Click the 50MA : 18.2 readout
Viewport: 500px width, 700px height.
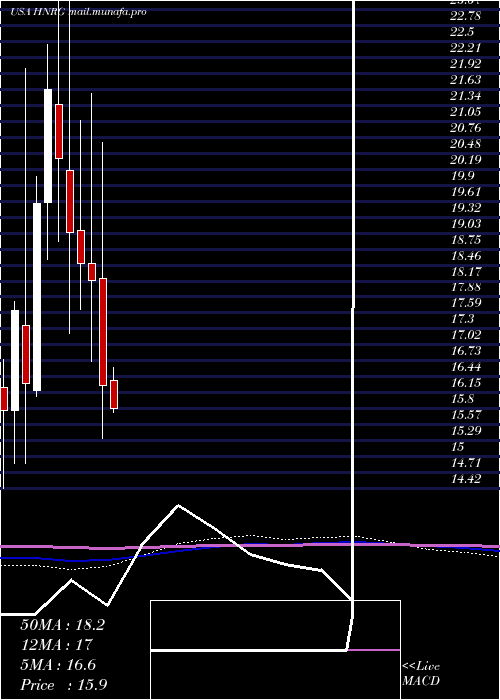pyautogui.click(x=62, y=625)
